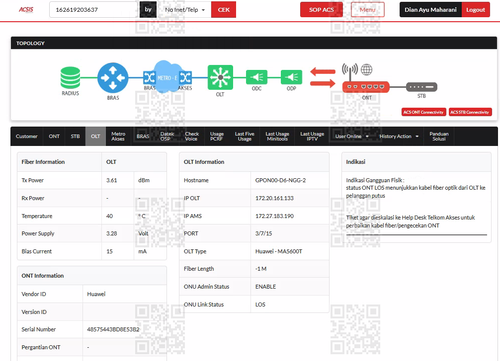Open the Last Usage Minitools tab

tap(277, 136)
